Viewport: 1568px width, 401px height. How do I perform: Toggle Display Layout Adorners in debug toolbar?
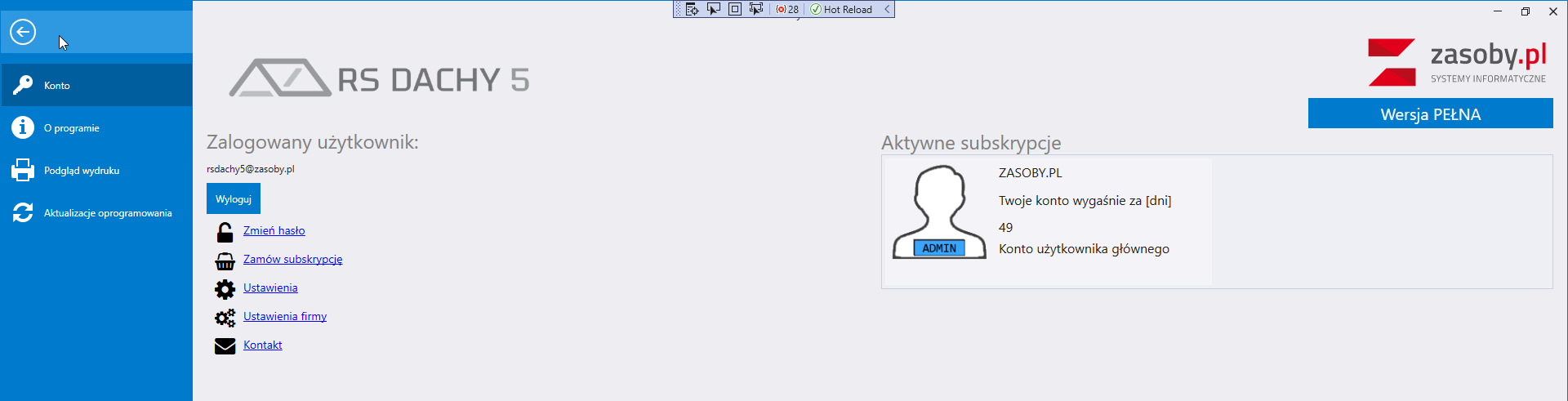coord(734,9)
